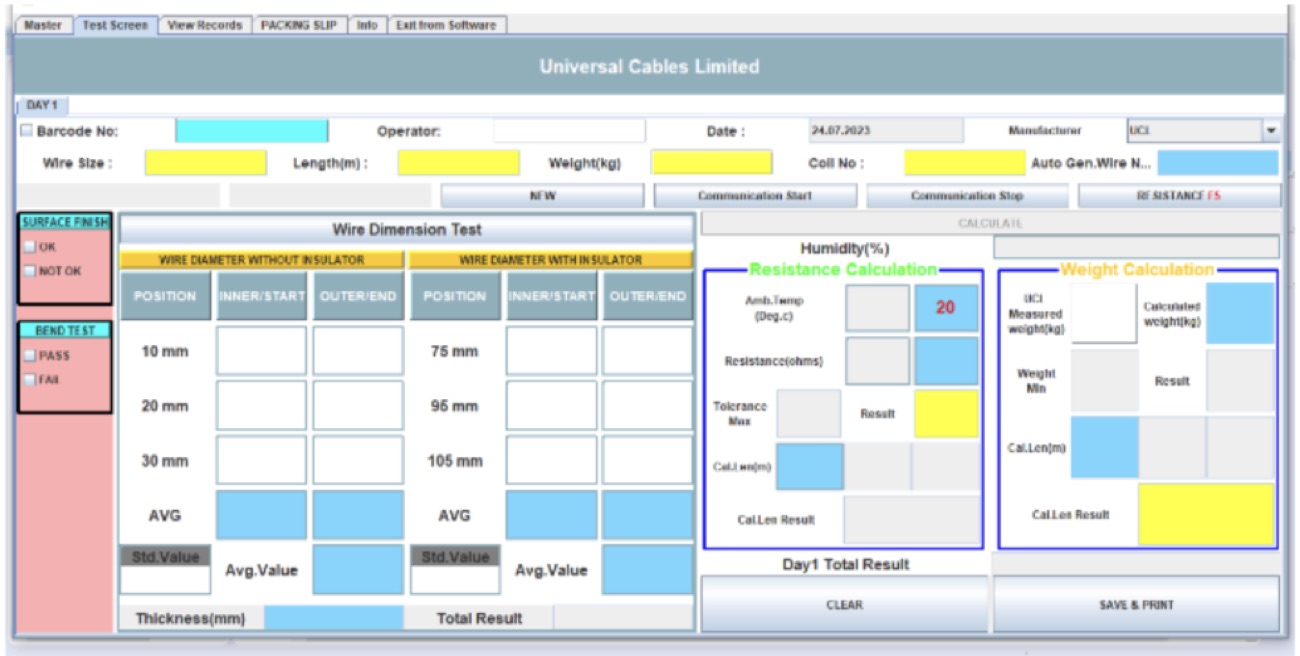Click 105 mm INNER/START cell
The width and height of the screenshot is (1300, 656).
(551, 461)
